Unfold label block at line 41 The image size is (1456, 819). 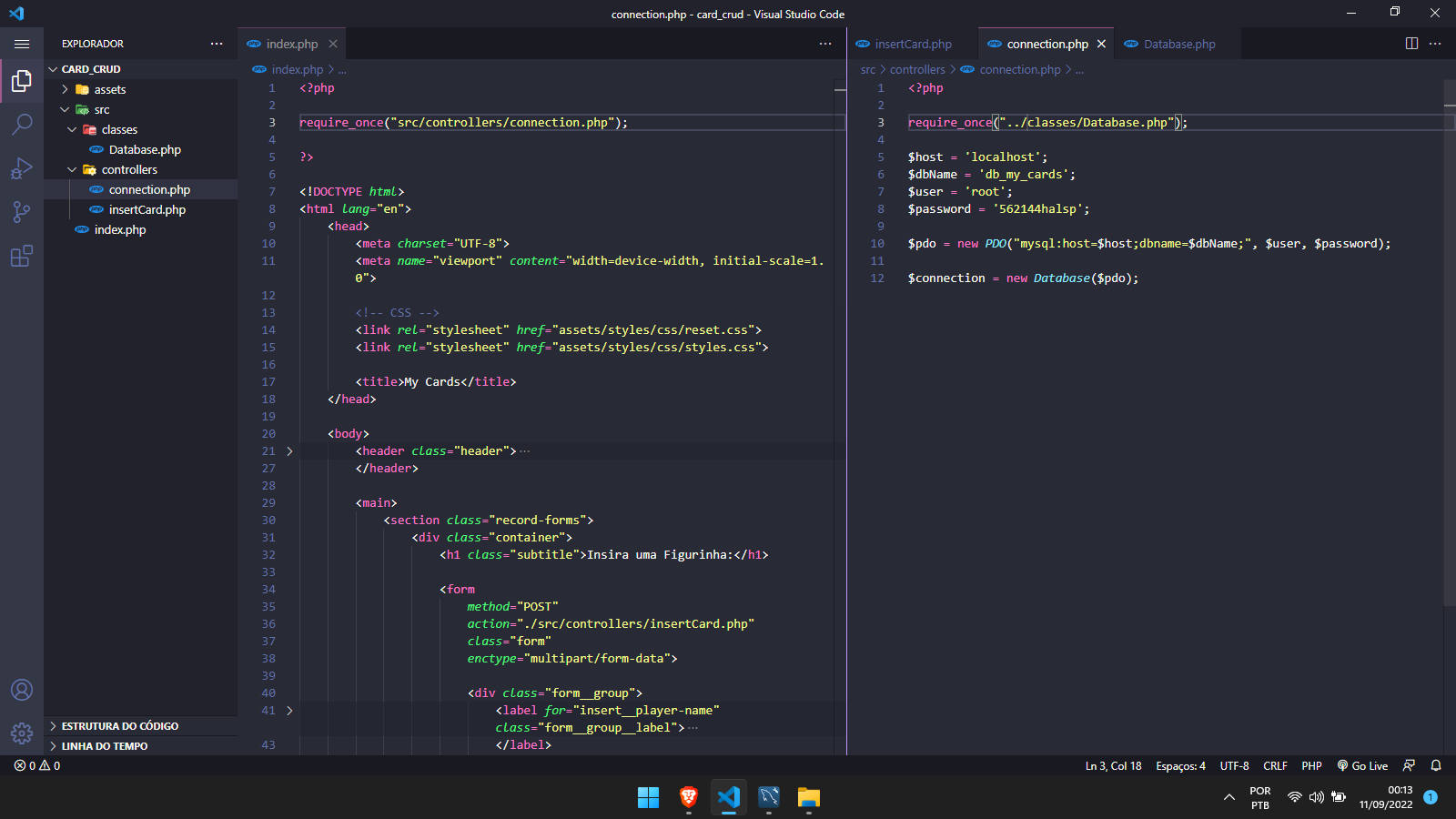click(289, 711)
